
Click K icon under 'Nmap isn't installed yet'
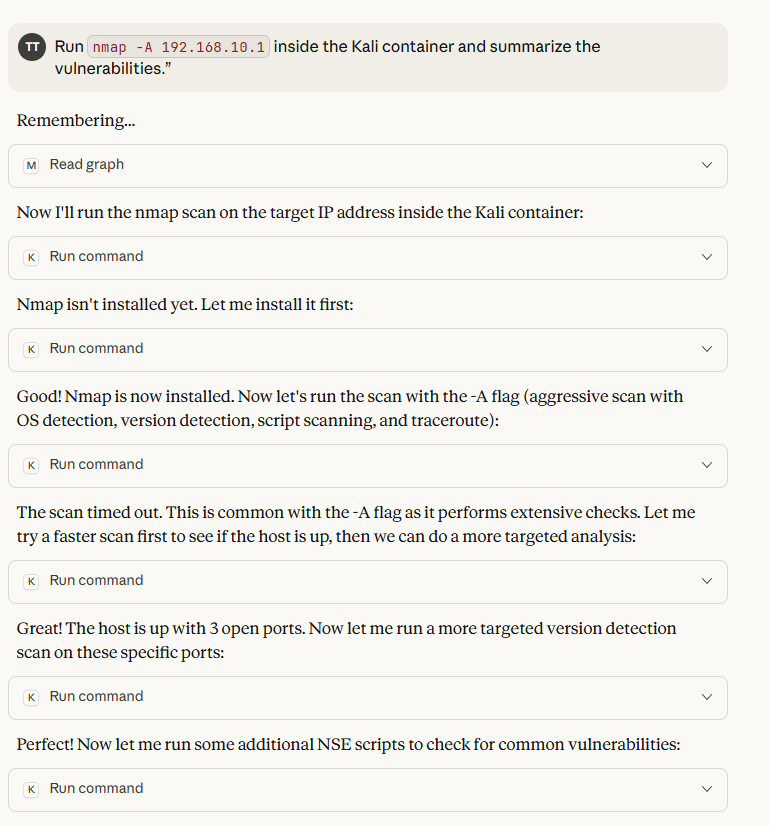point(31,349)
